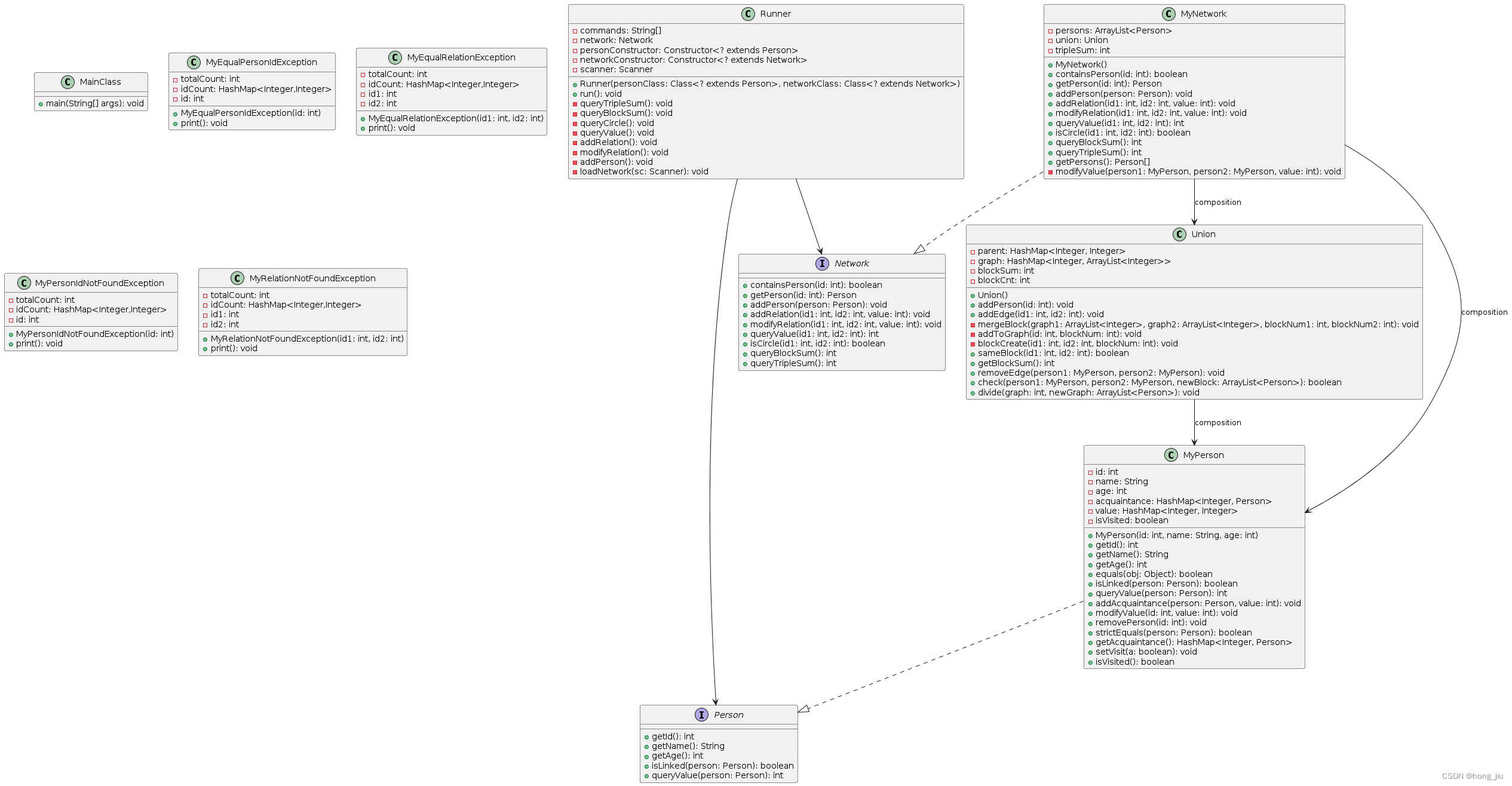Click the purple interface icon beside Network

pos(822,263)
